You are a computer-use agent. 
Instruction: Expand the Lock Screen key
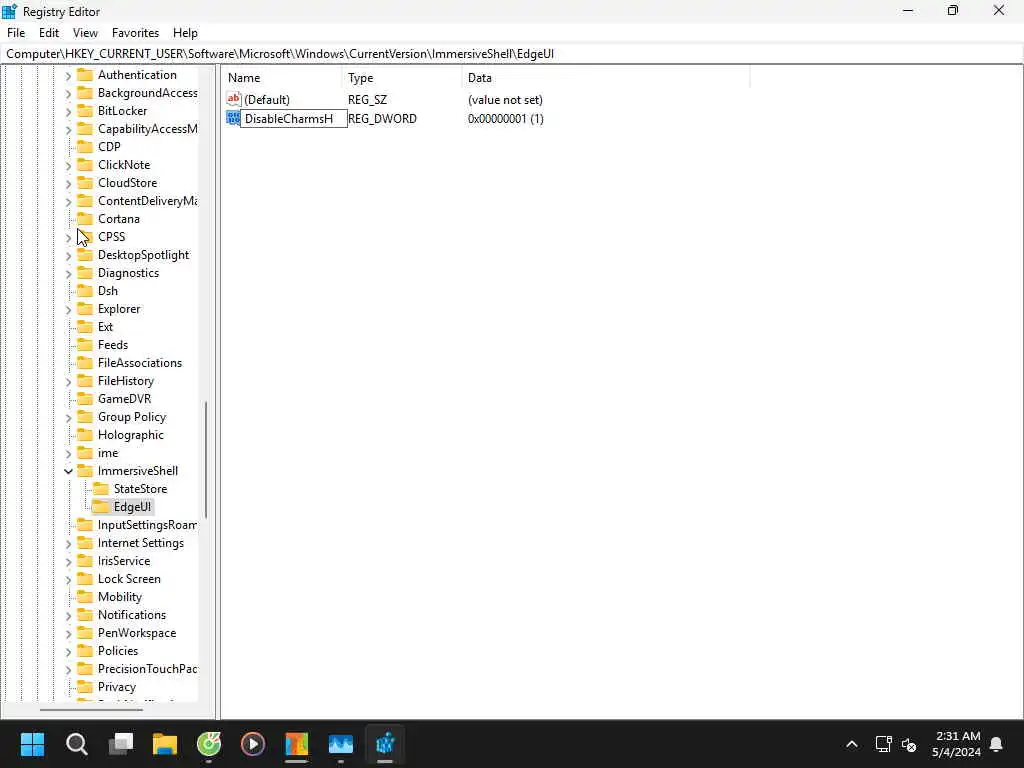point(69,579)
